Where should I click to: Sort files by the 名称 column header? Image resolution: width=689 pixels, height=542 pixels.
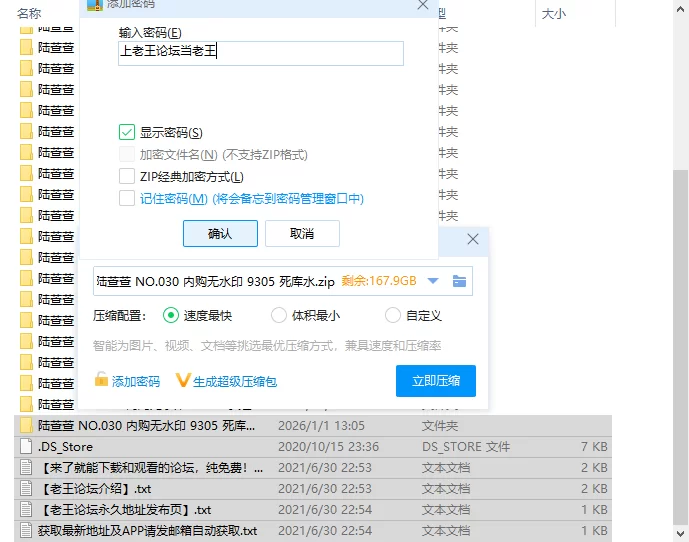click(30, 14)
